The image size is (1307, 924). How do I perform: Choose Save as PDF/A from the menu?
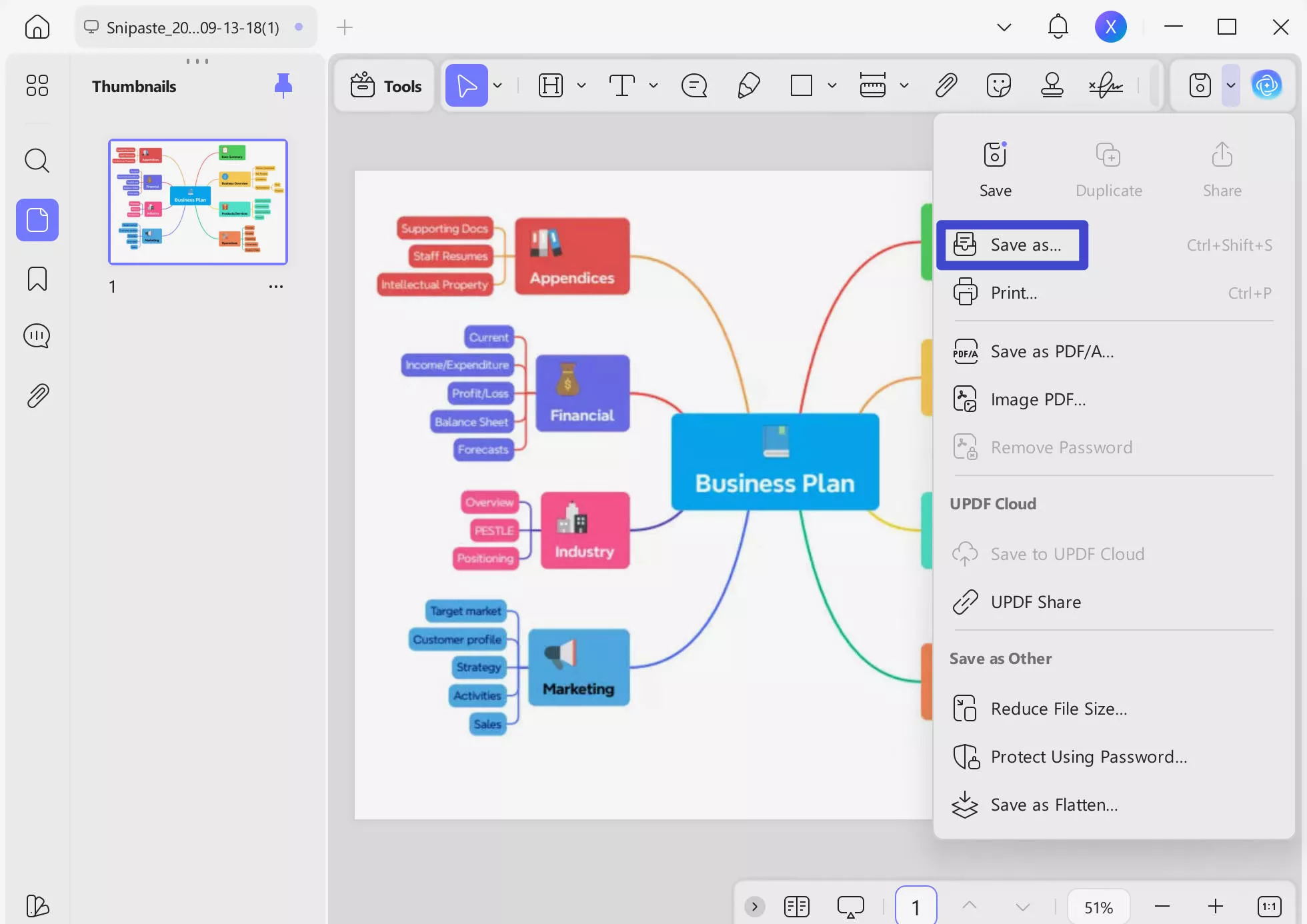pos(1052,351)
